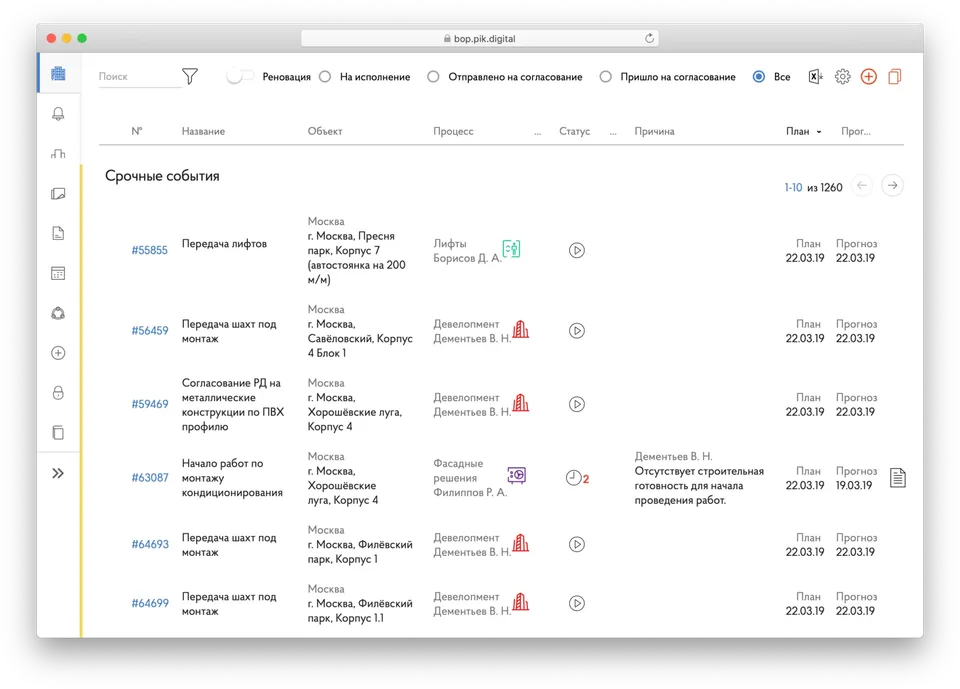Open the filter funnel next to search
Screen dimensions: 960x689
point(189,75)
